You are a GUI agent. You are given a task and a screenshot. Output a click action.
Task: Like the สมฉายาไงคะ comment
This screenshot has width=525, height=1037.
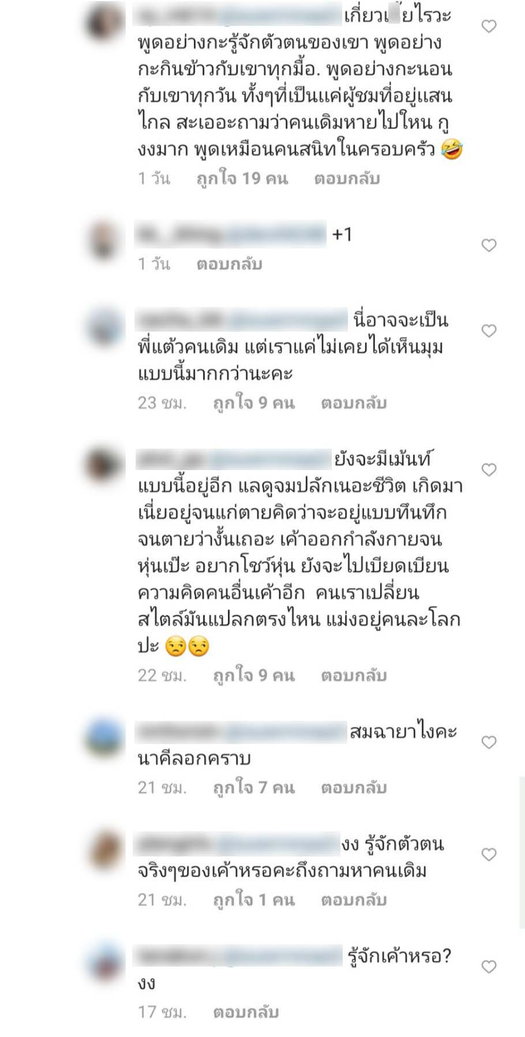tap(489, 742)
